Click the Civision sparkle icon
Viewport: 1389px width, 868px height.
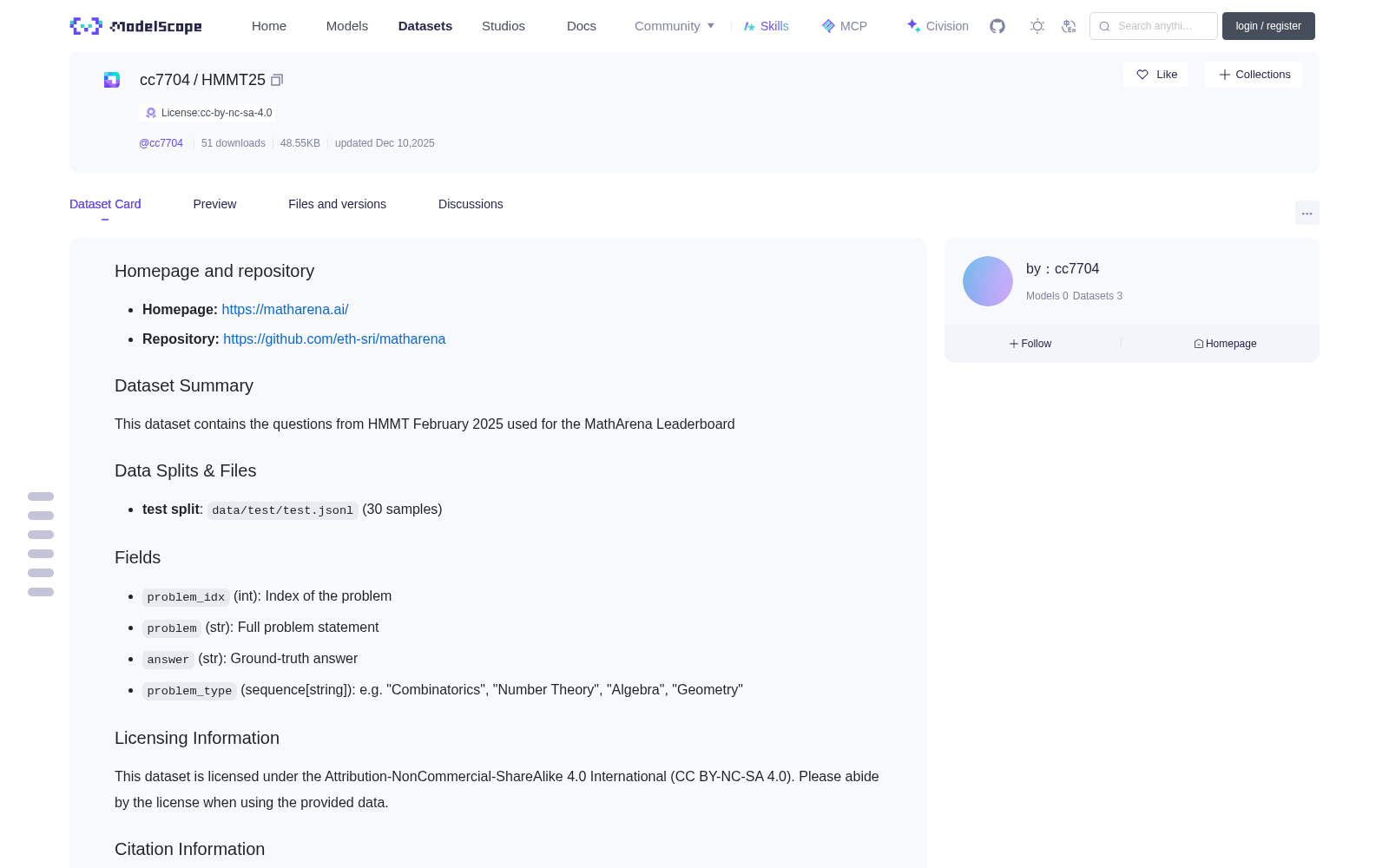pyautogui.click(x=913, y=26)
